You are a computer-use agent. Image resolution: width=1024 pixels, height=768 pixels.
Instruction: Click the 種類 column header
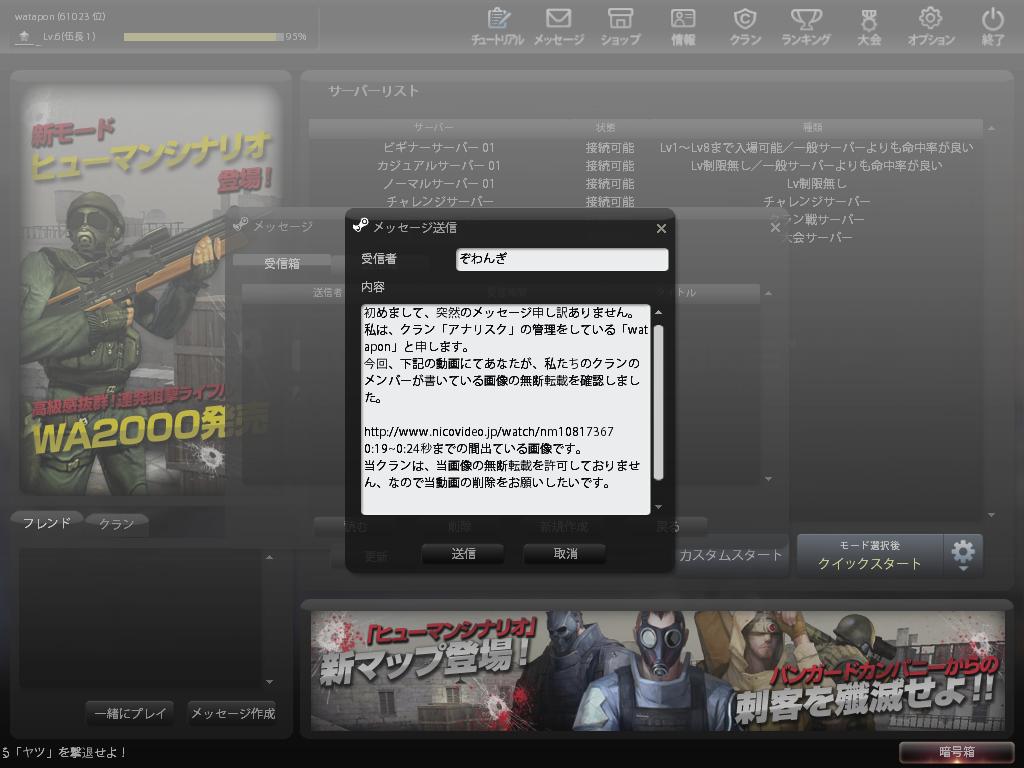[812, 127]
